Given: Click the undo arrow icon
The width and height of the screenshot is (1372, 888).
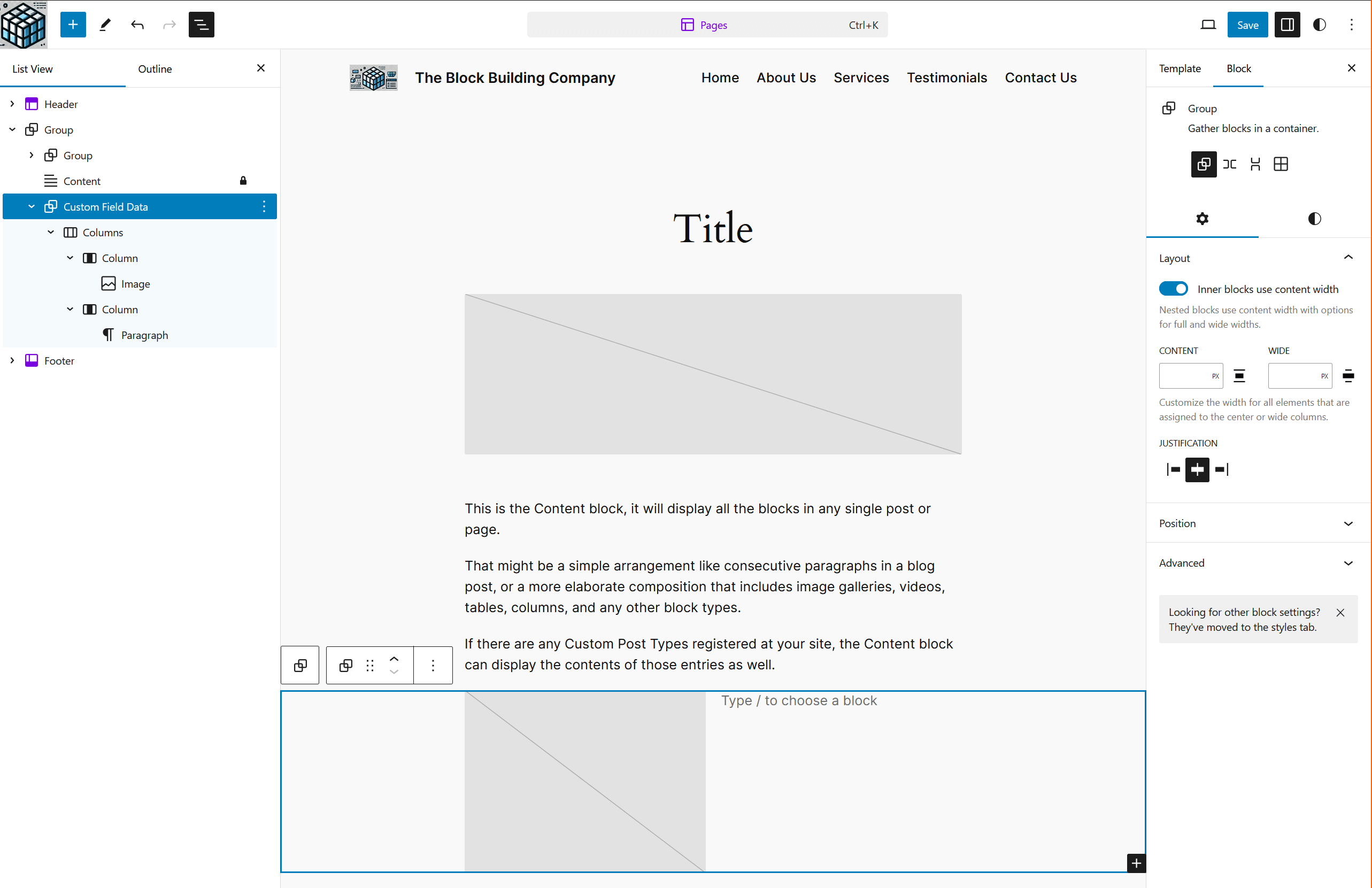Looking at the screenshot, I should tap(138, 25).
